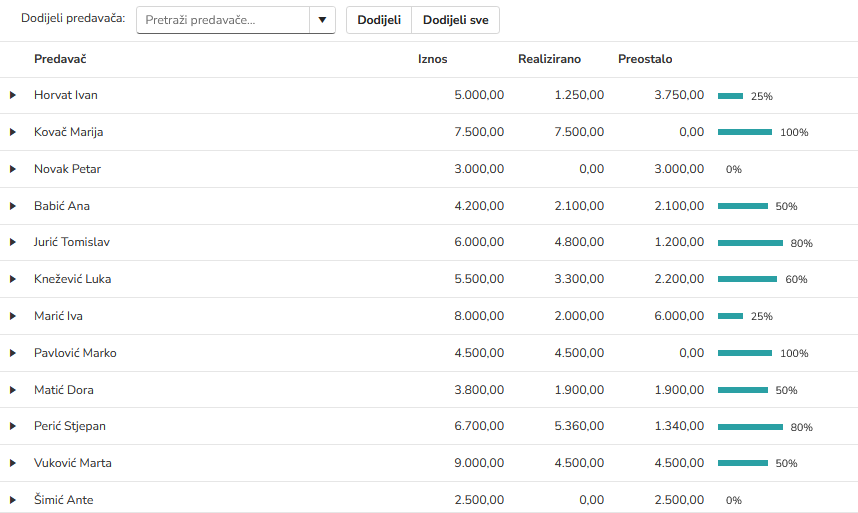Expand the Knežević Luka row
Screen dimensions: 858x513
pyautogui.click(x=13, y=279)
